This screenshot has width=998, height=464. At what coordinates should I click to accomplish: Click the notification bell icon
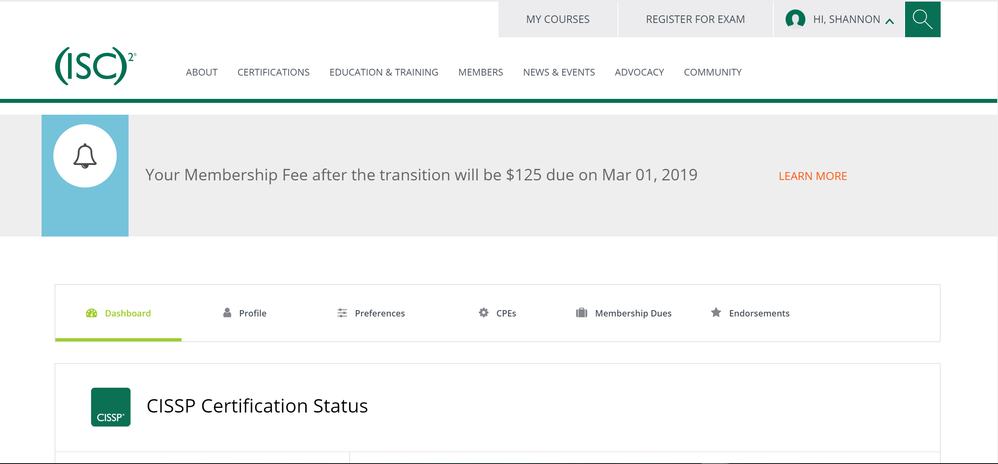(x=85, y=156)
